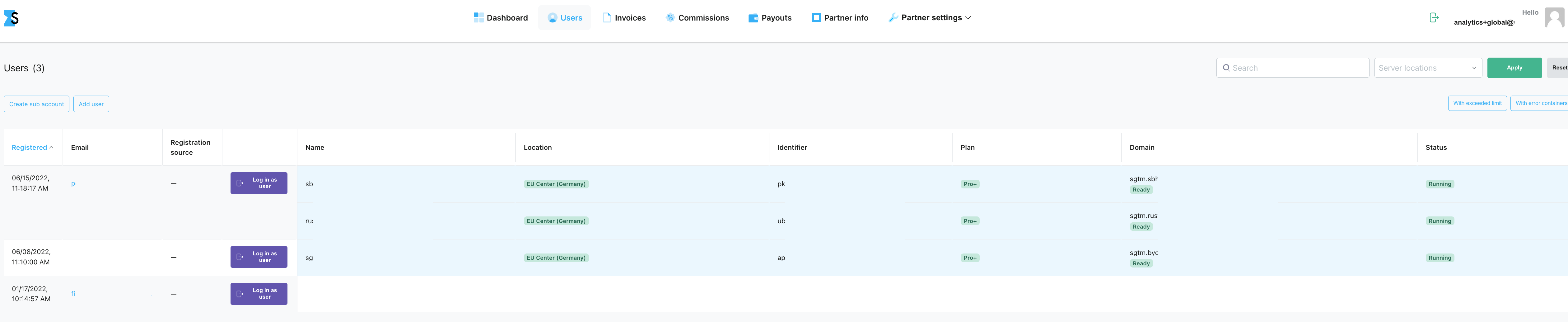1568x322 pixels.
Task: Click the Users (3) heading
Action: point(24,68)
